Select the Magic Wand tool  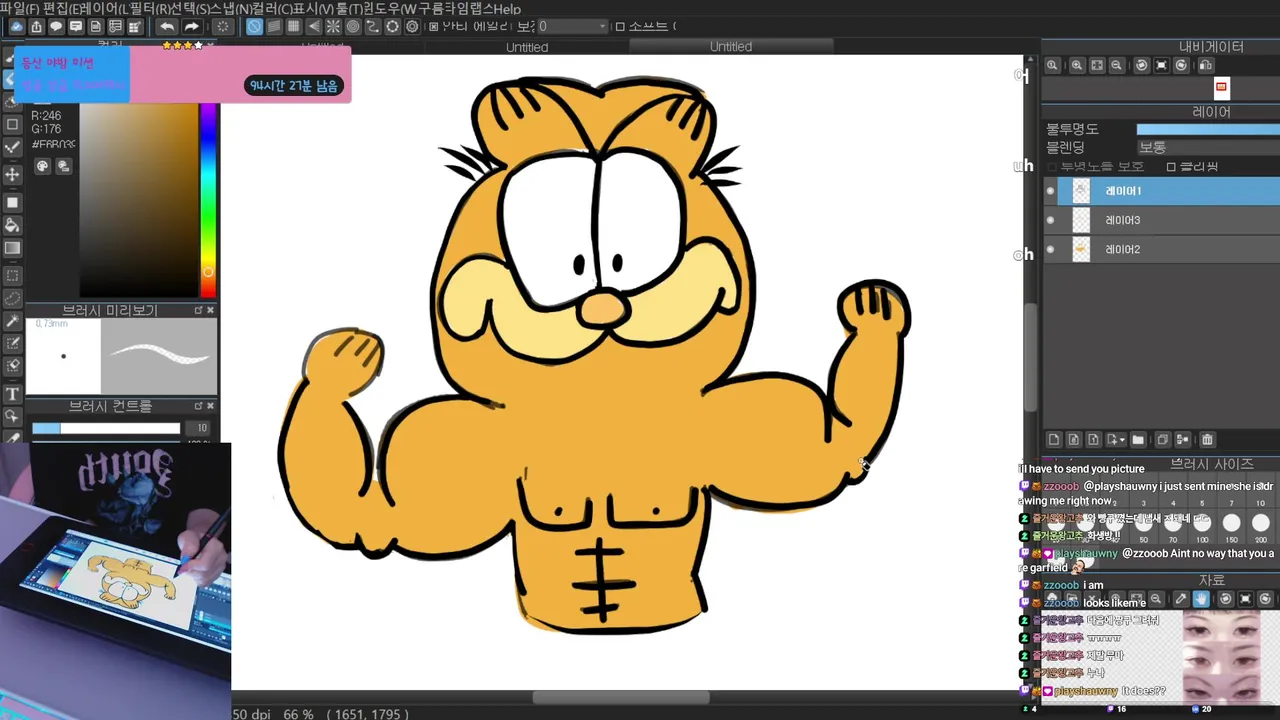pos(12,321)
